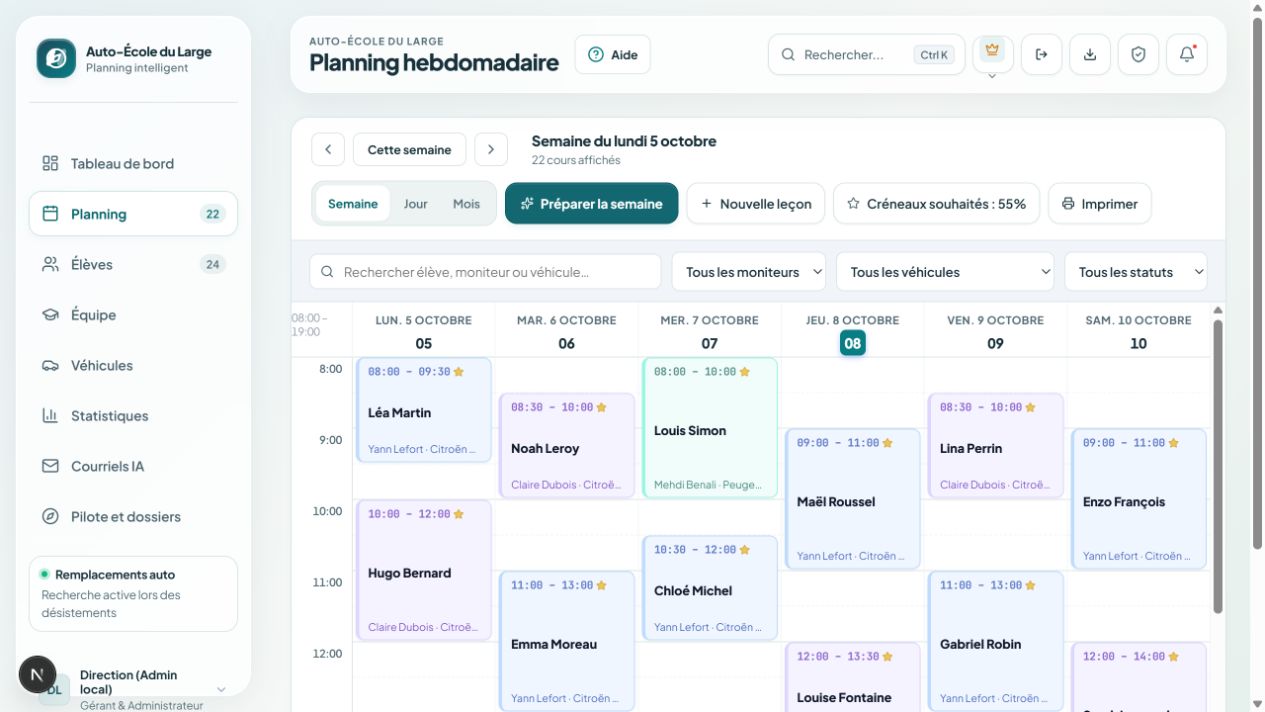The width and height of the screenshot is (1265, 712).
Task: Click the crown icon button
Action: click(993, 50)
